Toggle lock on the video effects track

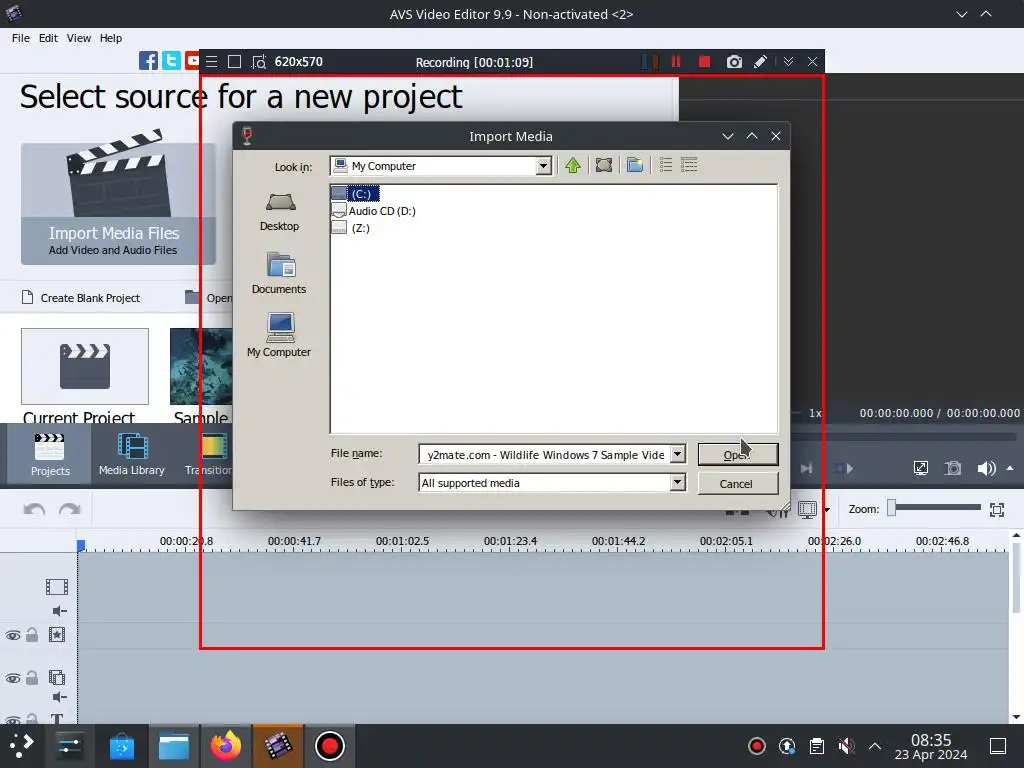pyautogui.click(x=32, y=635)
